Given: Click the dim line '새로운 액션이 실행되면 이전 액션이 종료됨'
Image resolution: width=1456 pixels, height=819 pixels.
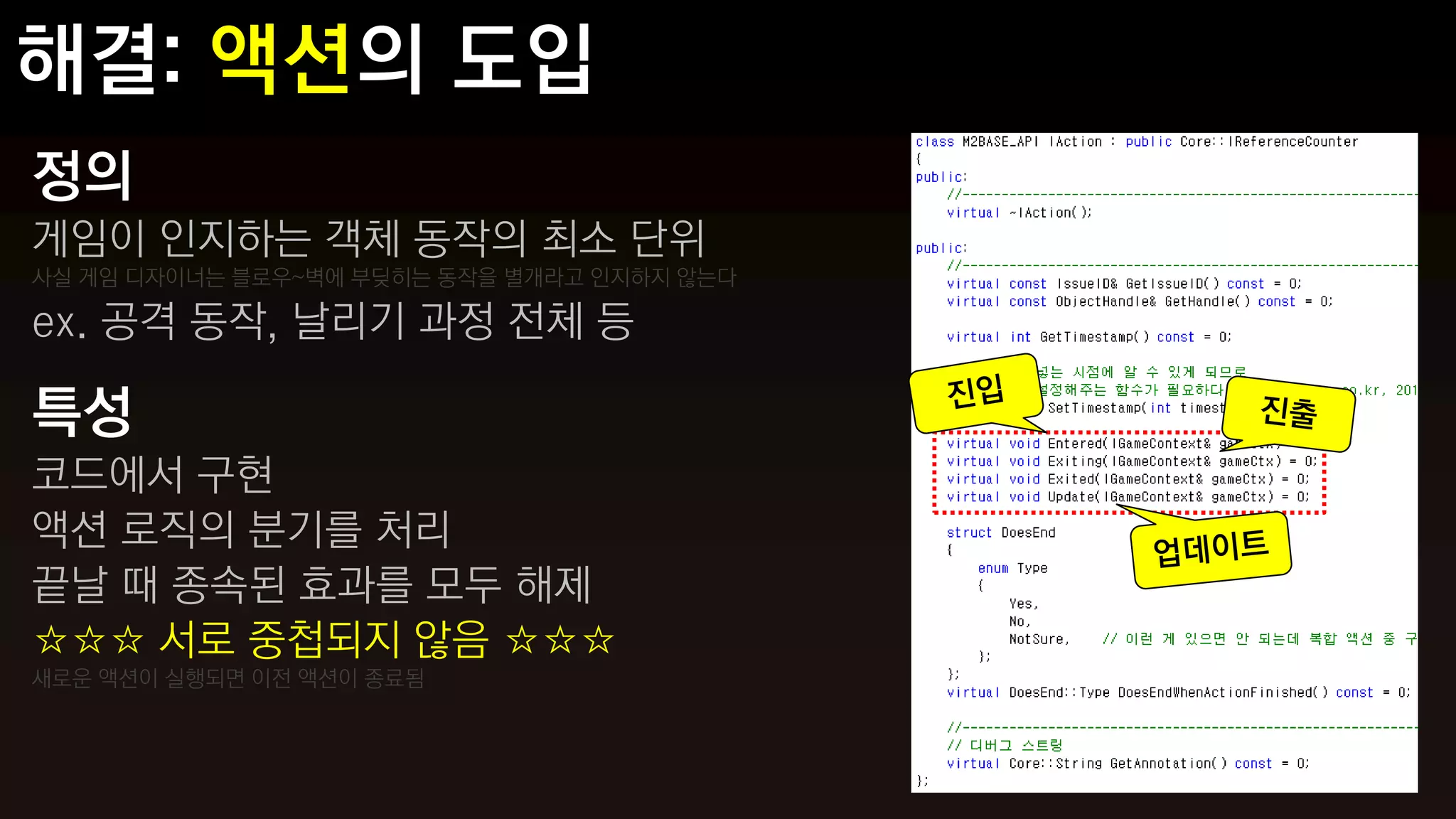Looking at the screenshot, I should [x=227, y=678].
